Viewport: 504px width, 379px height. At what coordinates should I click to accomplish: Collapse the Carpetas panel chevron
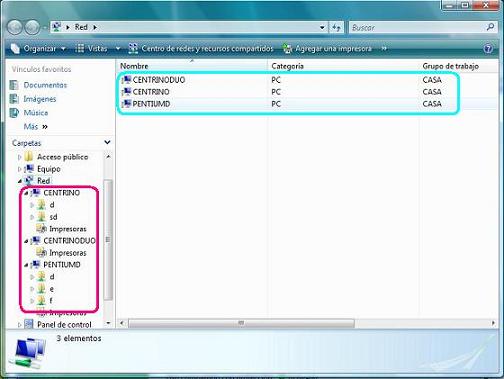click(x=107, y=143)
